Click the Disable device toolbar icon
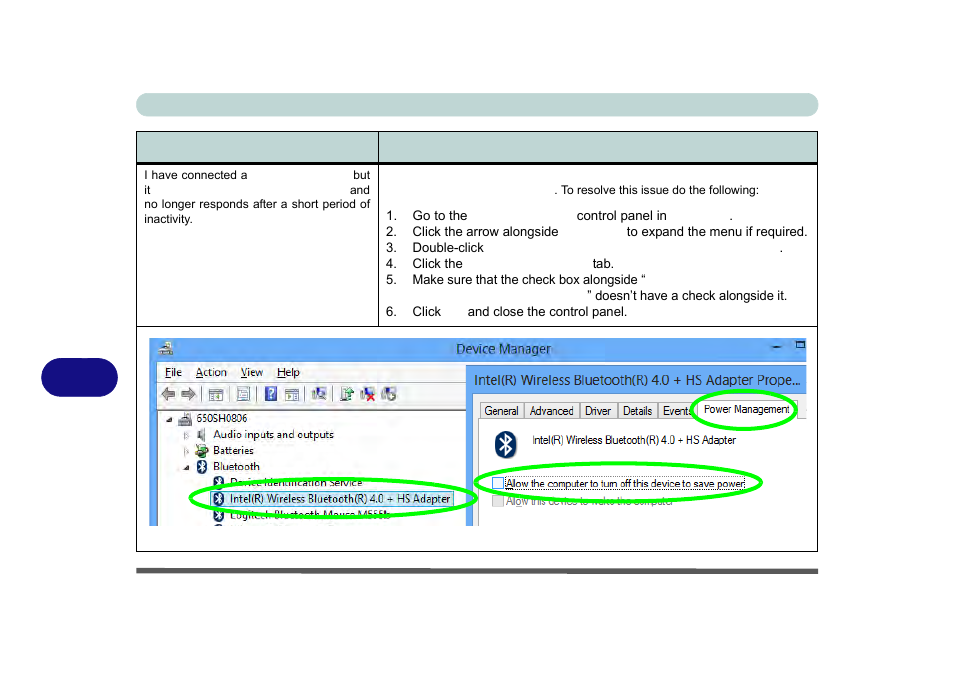Image resolution: width=954 pixels, height=673 pixels. pyautogui.click(x=389, y=394)
